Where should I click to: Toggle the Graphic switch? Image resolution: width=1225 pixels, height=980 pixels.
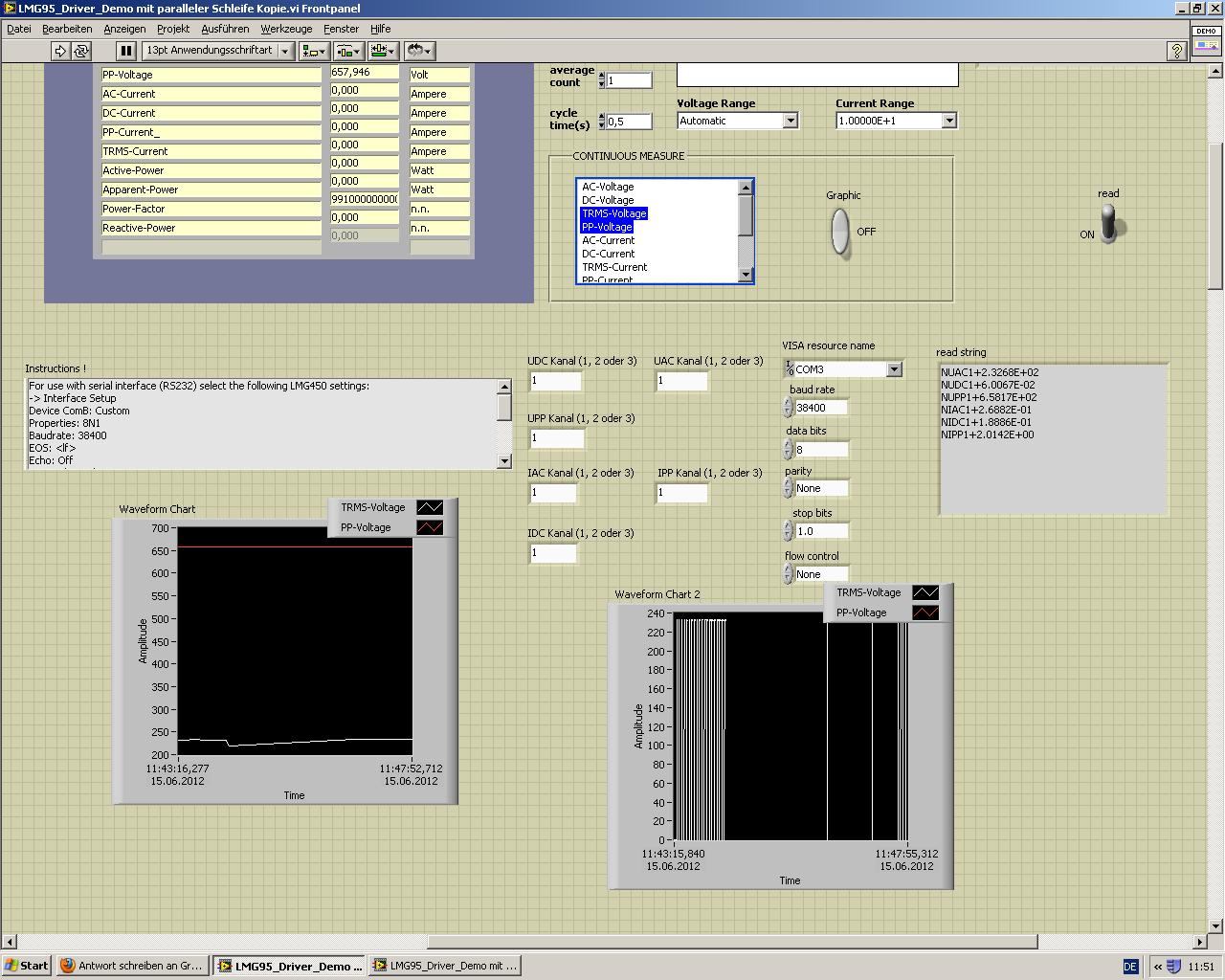click(x=839, y=232)
